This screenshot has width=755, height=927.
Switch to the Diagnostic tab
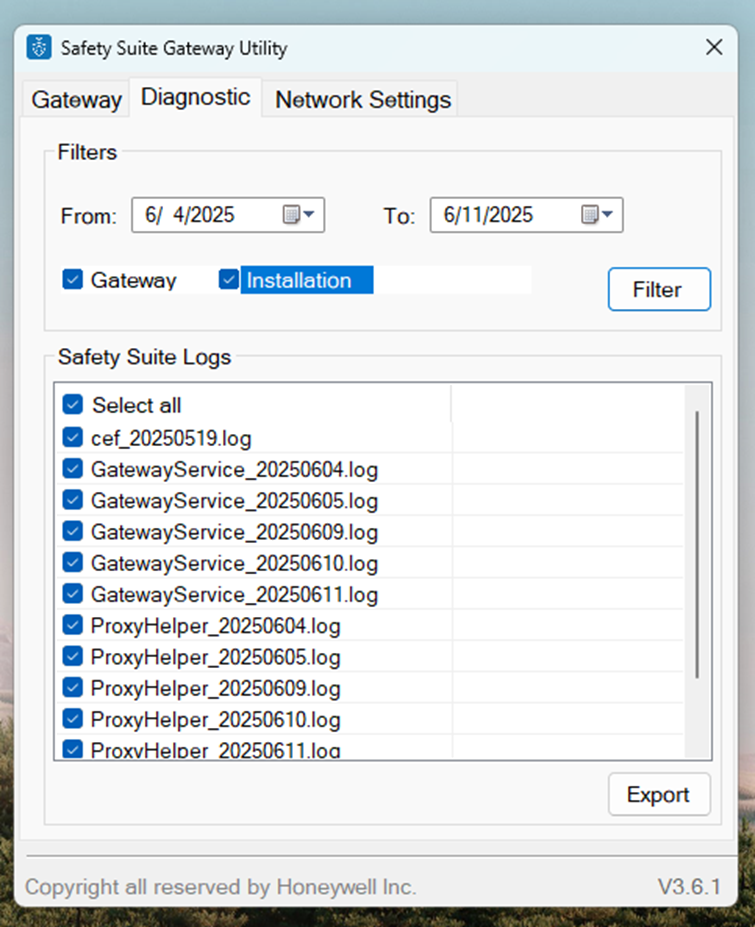[x=196, y=97]
